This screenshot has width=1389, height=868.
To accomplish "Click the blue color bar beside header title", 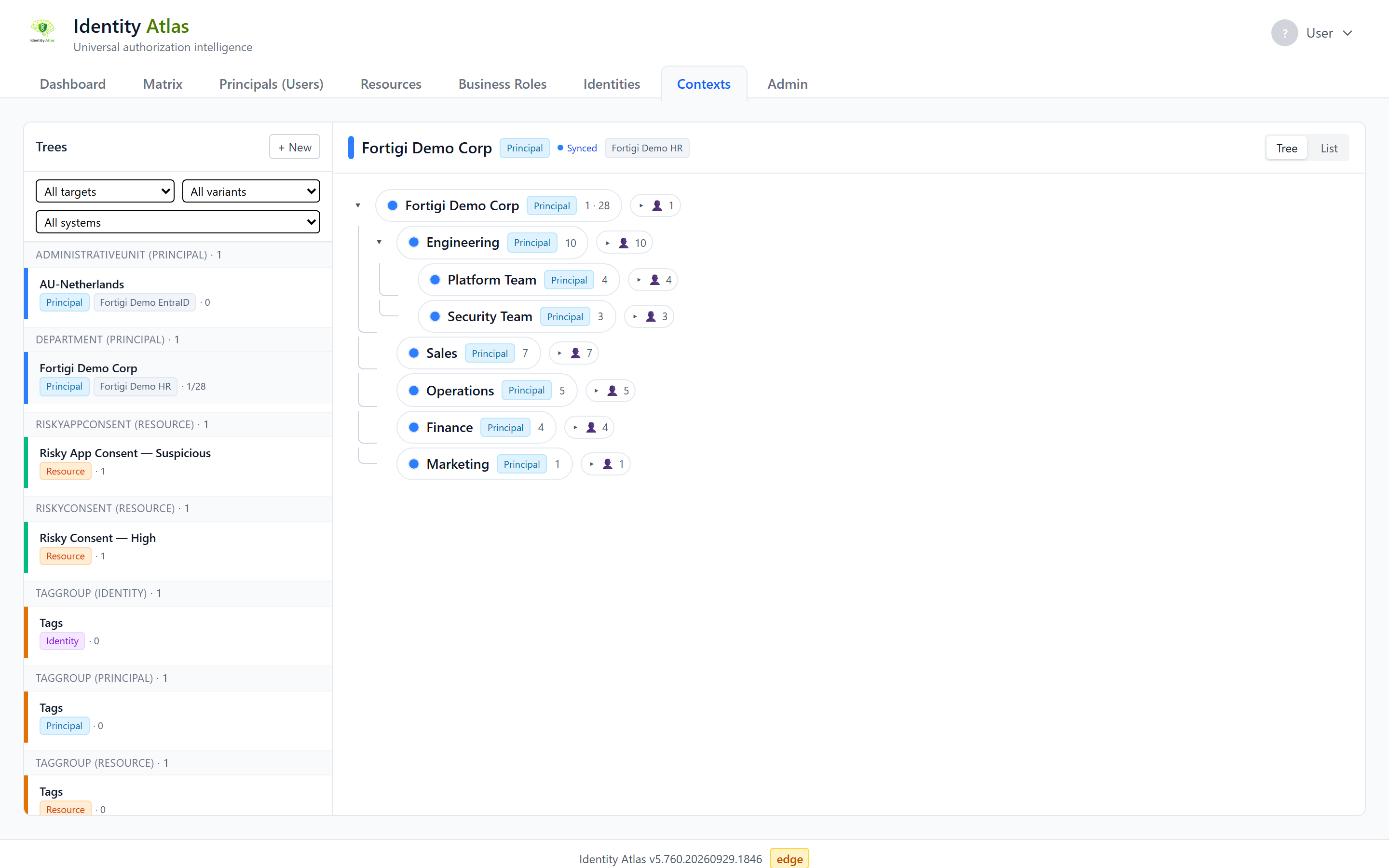I will coord(351,148).
